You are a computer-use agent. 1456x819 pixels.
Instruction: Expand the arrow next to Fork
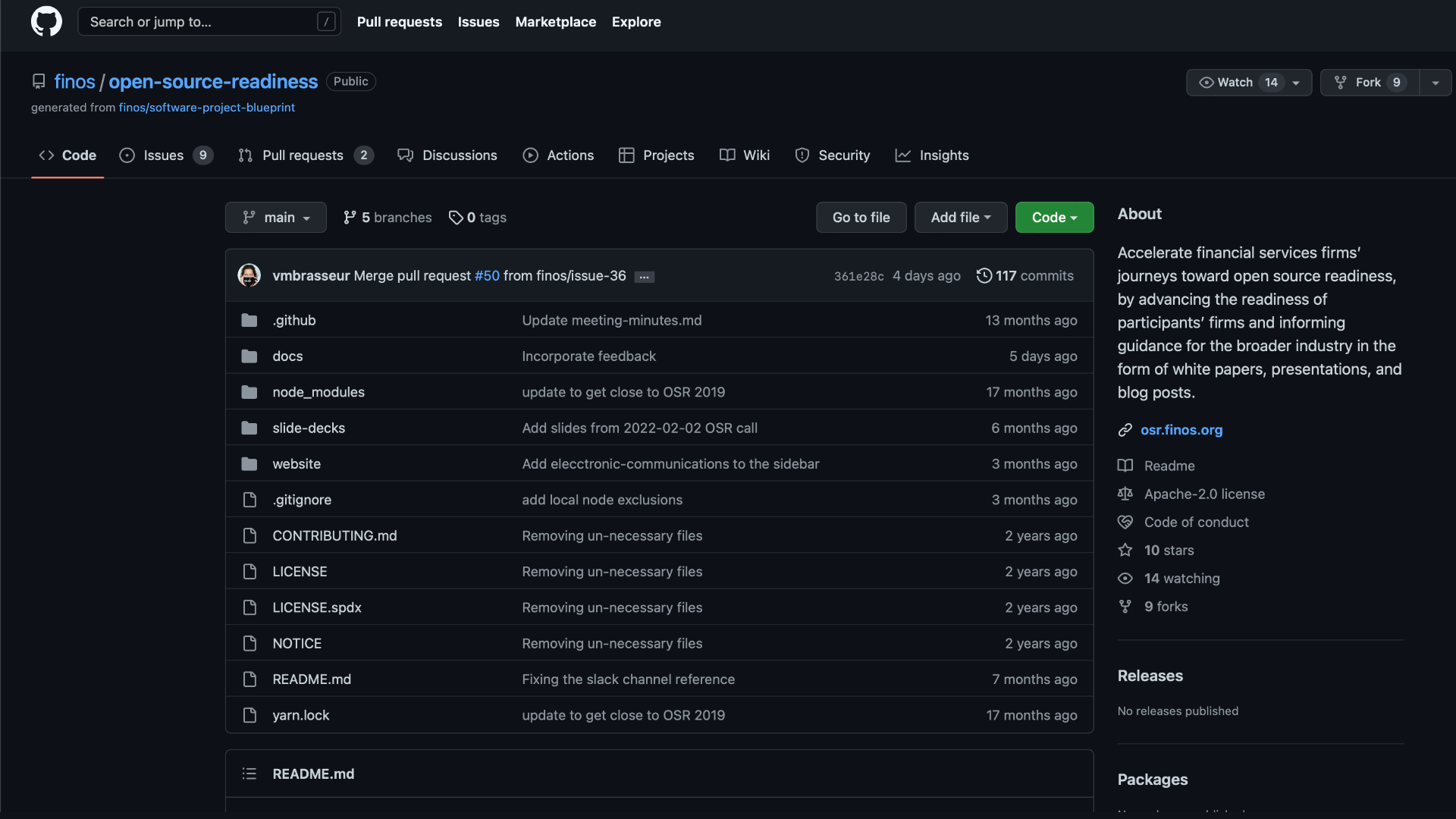1436,83
